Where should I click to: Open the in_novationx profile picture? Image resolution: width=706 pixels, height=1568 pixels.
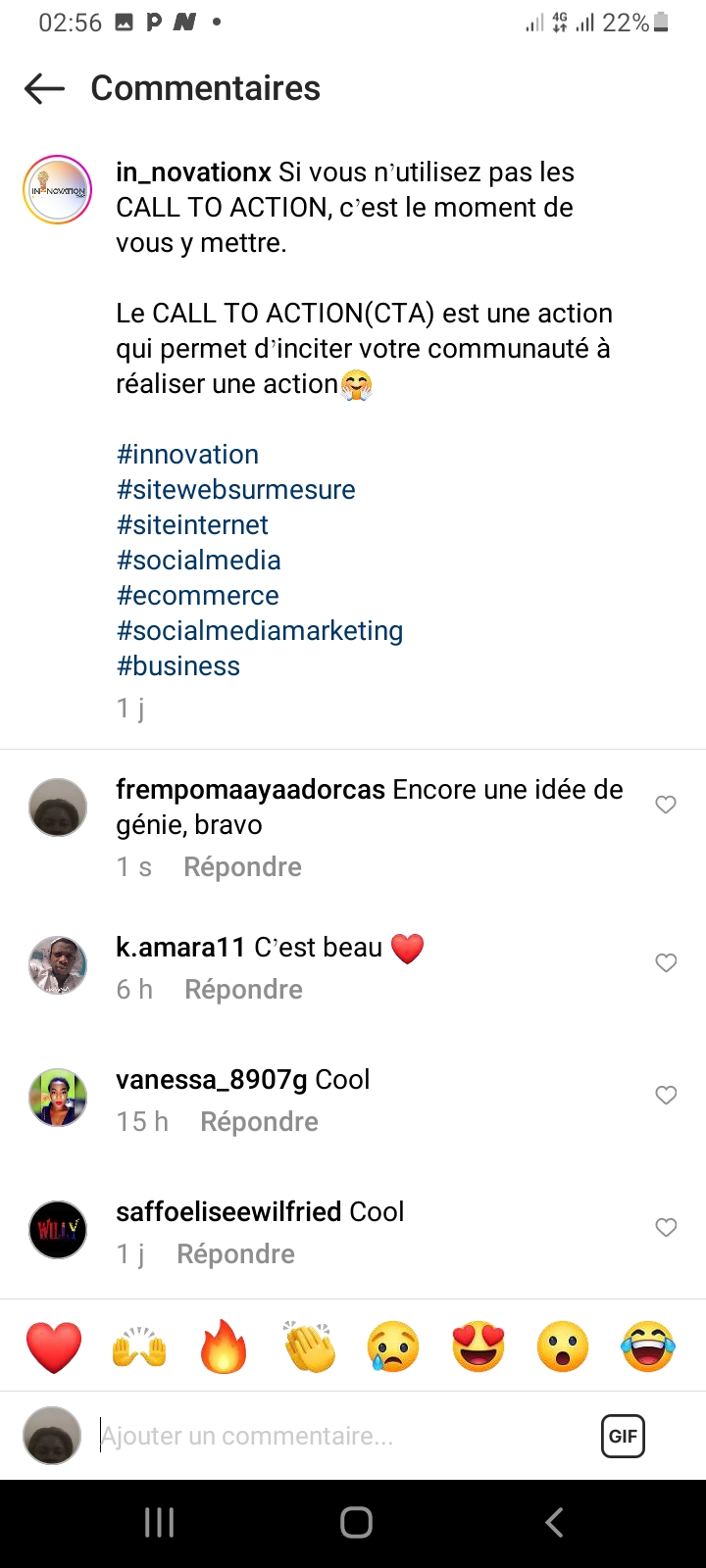[x=57, y=190]
